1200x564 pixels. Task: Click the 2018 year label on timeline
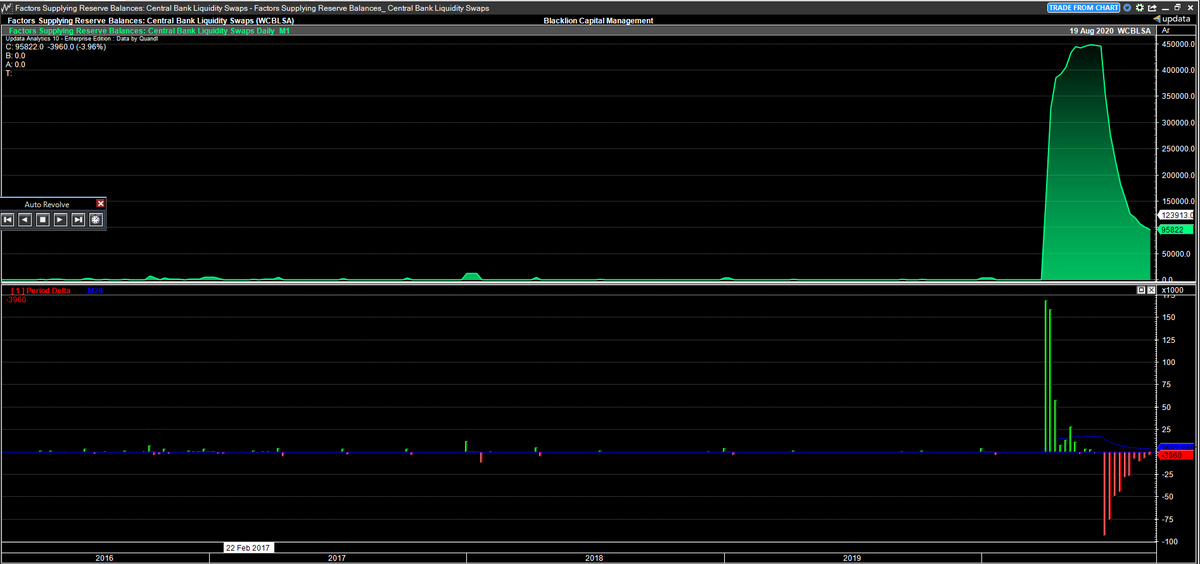point(594,557)
